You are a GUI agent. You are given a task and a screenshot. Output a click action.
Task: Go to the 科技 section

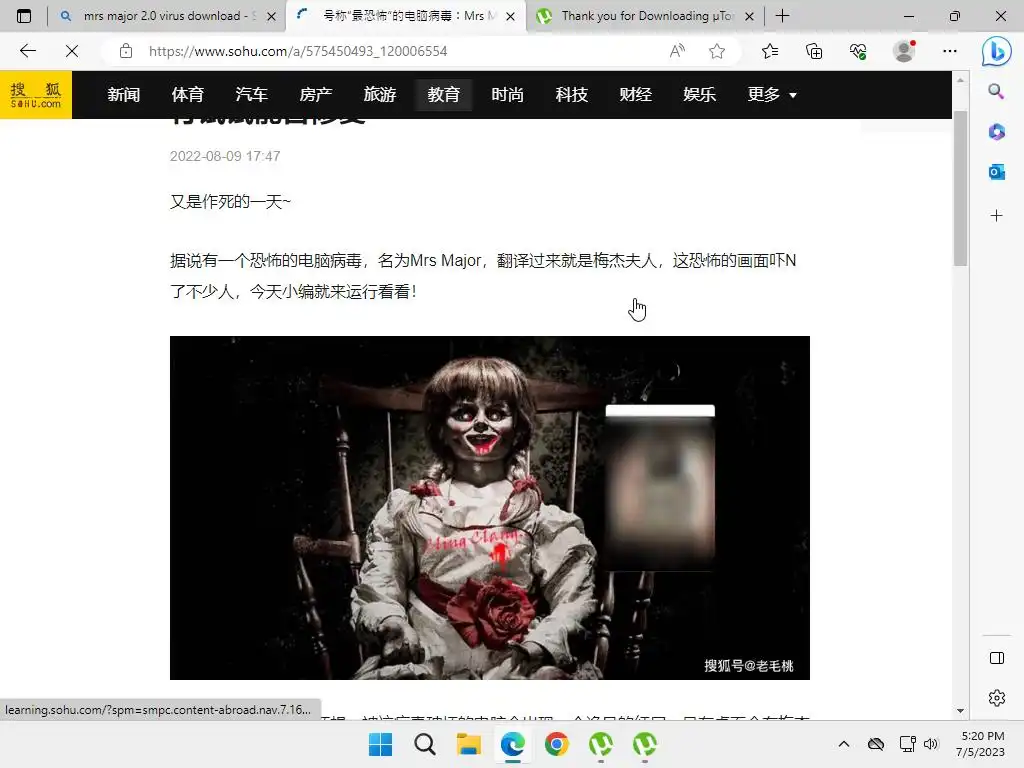point(571,95)
